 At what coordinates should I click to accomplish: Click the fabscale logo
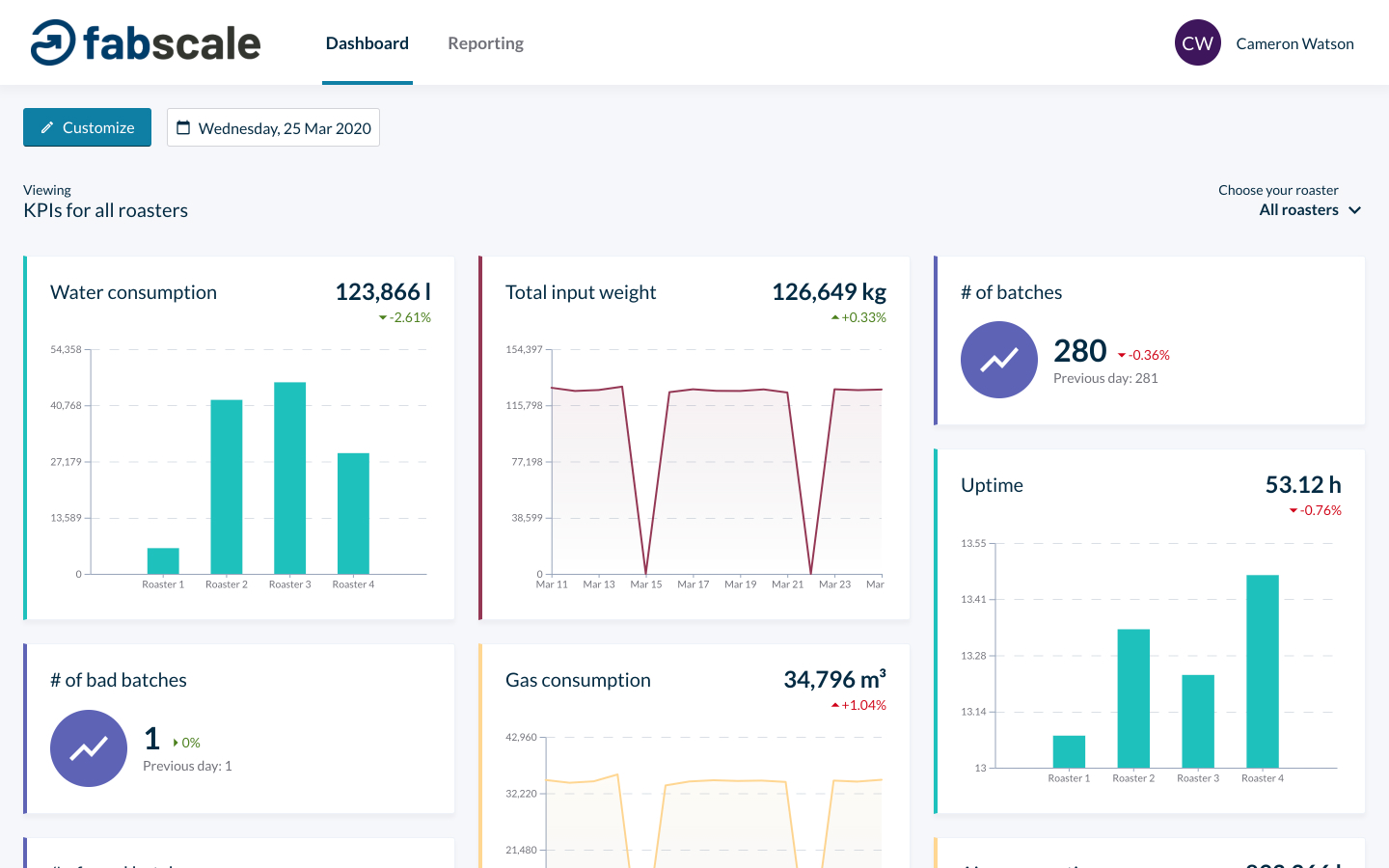tap(146, 42)
